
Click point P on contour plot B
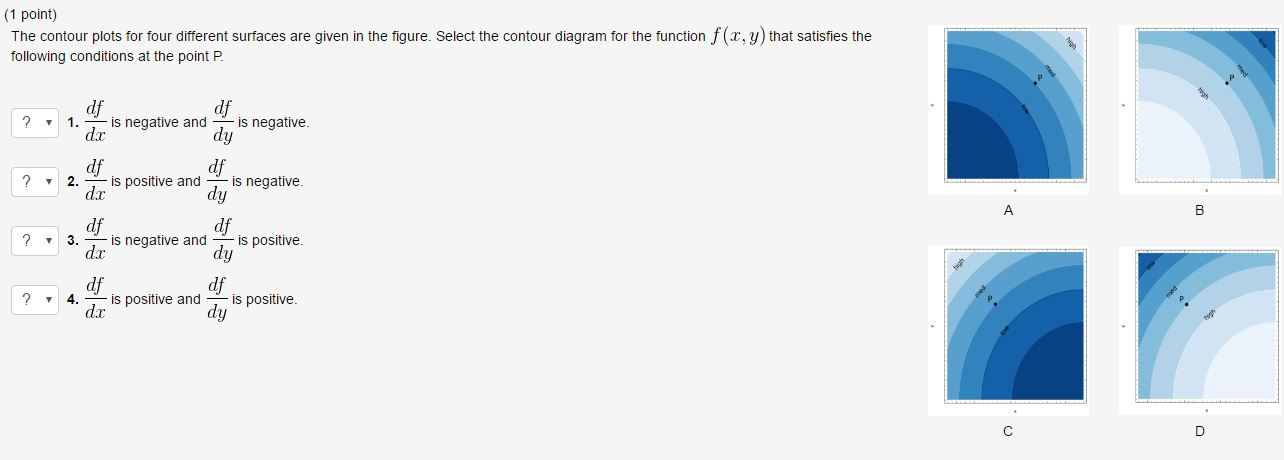click(x=1227, y=84)
